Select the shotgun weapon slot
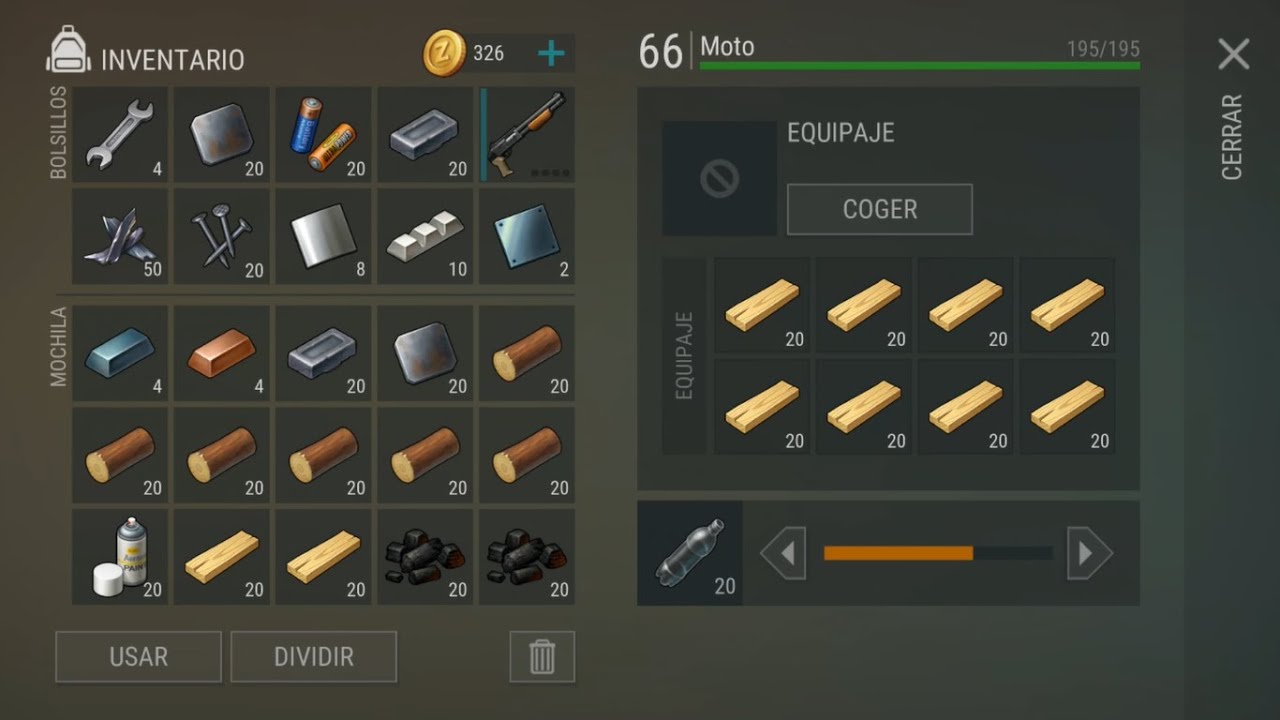 [527, 134]
